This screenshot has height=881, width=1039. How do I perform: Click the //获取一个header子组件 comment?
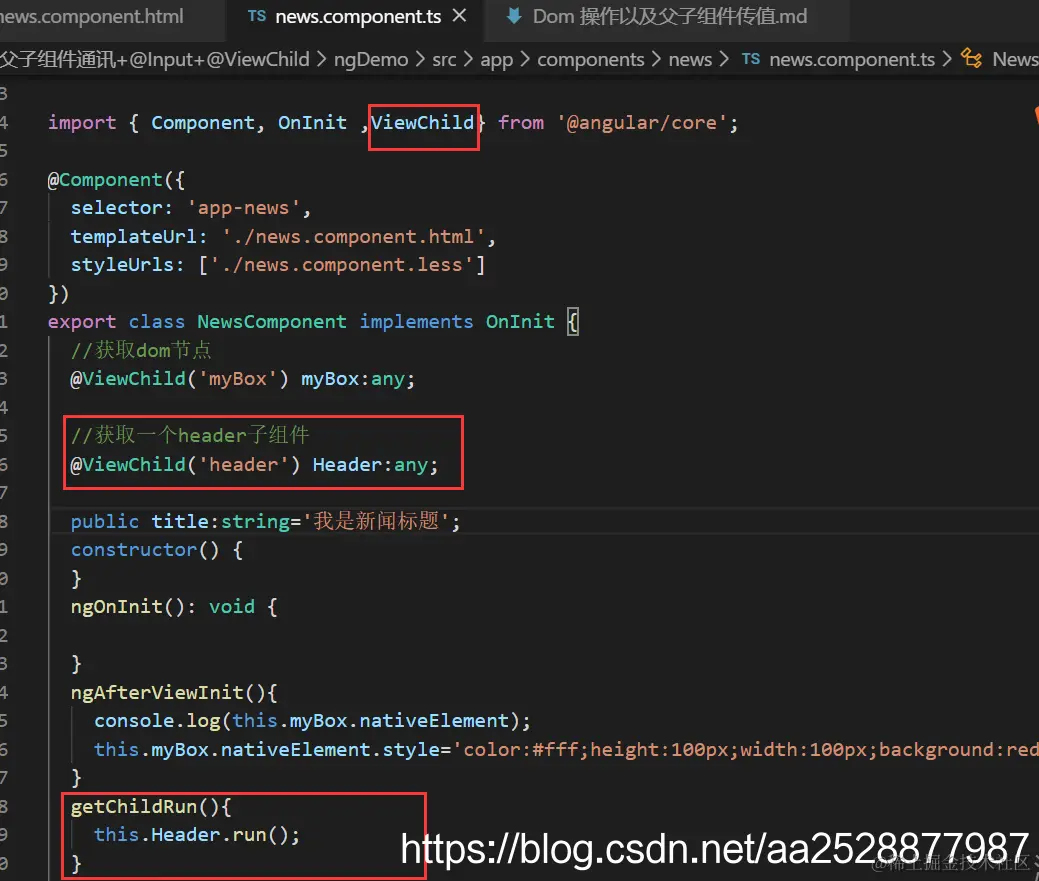[x=190, y=435]
